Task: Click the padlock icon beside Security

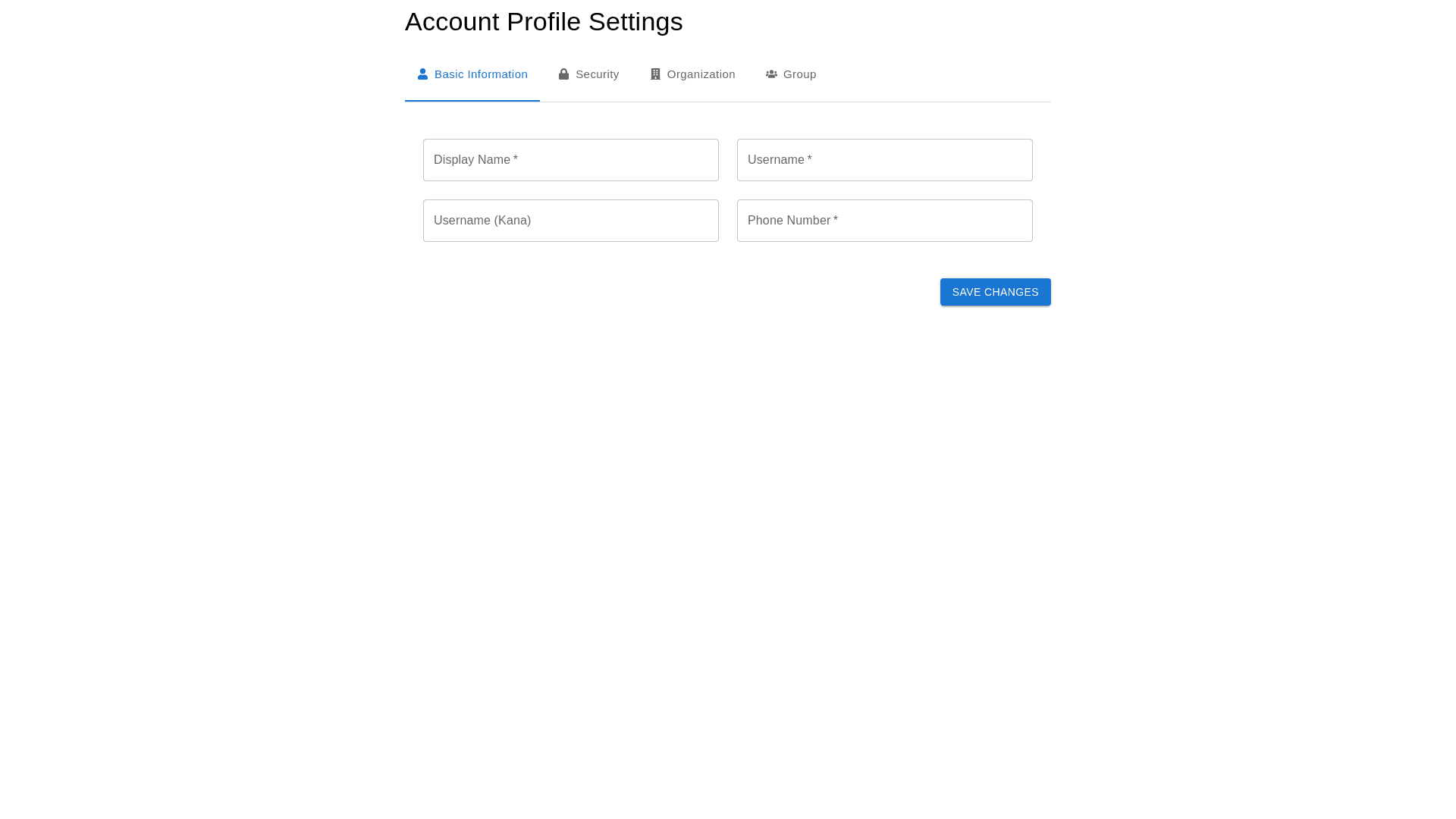Action: 563,74
